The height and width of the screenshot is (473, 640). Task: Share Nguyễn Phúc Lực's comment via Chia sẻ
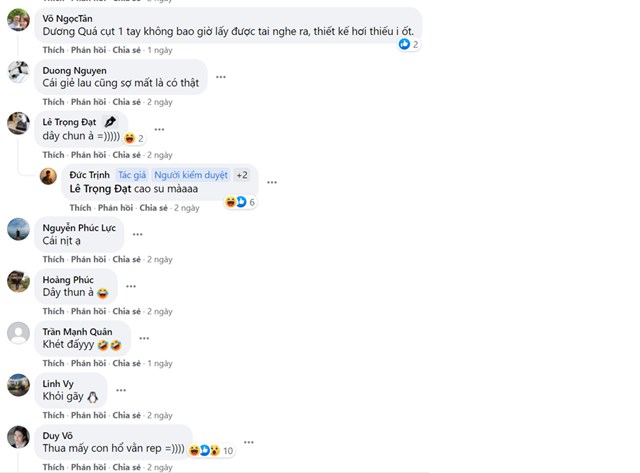pyautogui.click(x=127, y=259)
